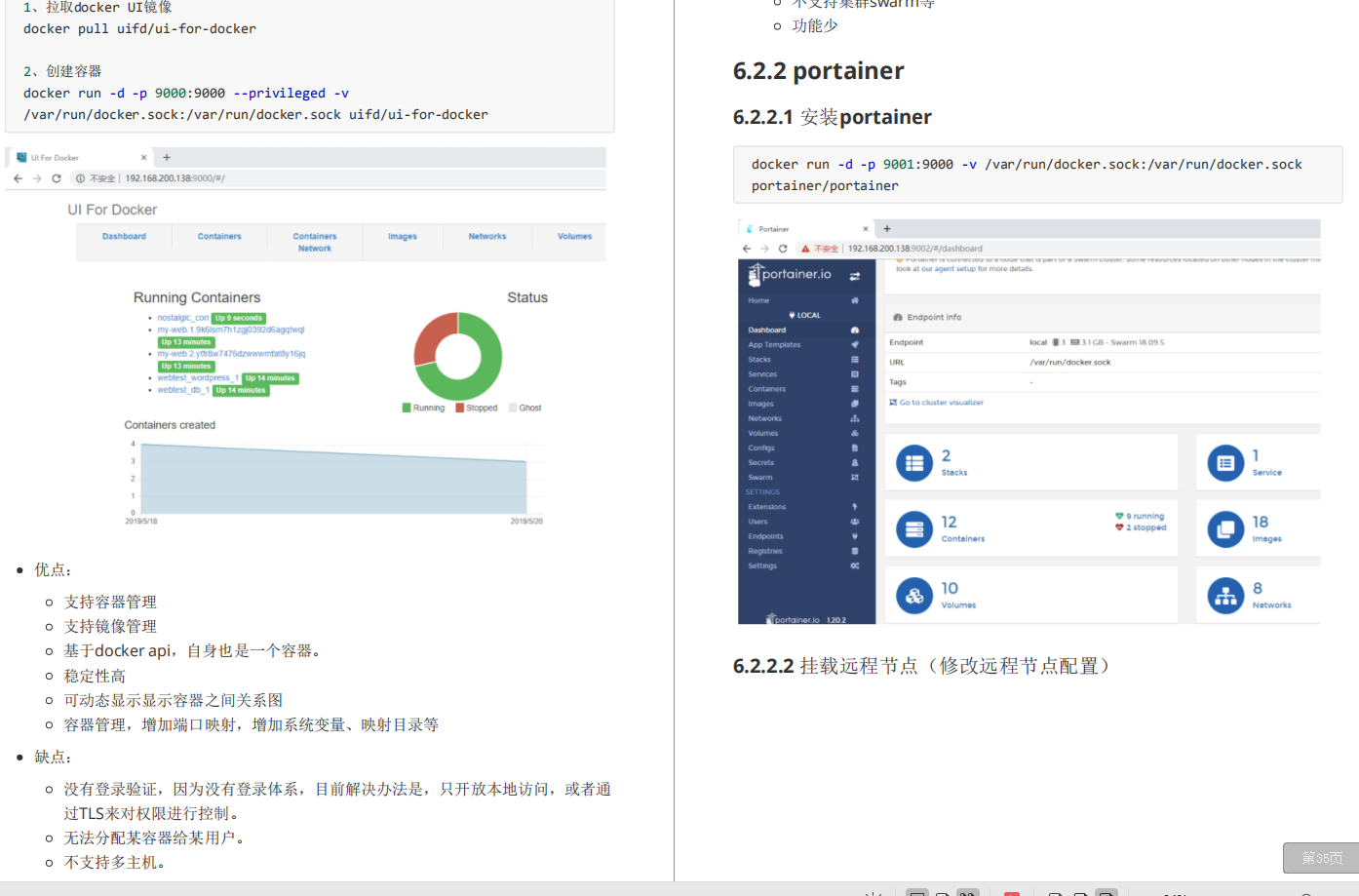This screenshot has height=896, width=1359.
Task: Click reload icon in Portainer browser
Action: [x=783, y=249]
